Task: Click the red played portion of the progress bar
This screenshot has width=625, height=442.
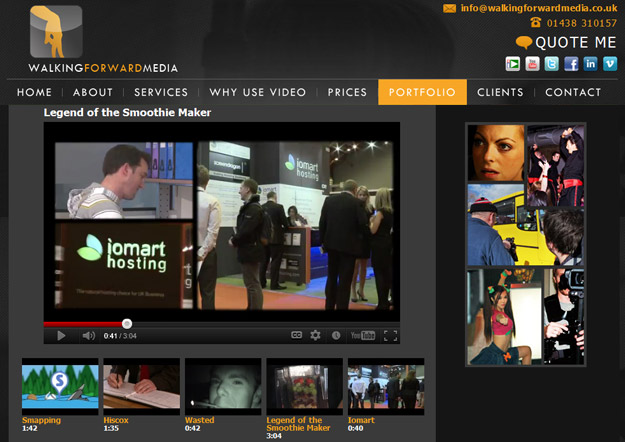Action: coord(83,324)
